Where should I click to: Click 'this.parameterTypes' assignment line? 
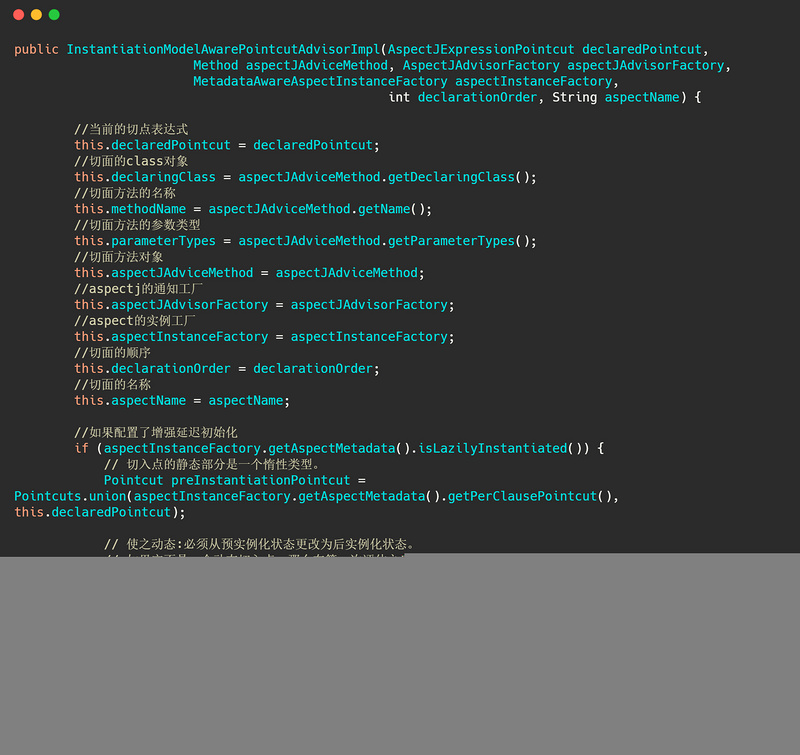305,241
